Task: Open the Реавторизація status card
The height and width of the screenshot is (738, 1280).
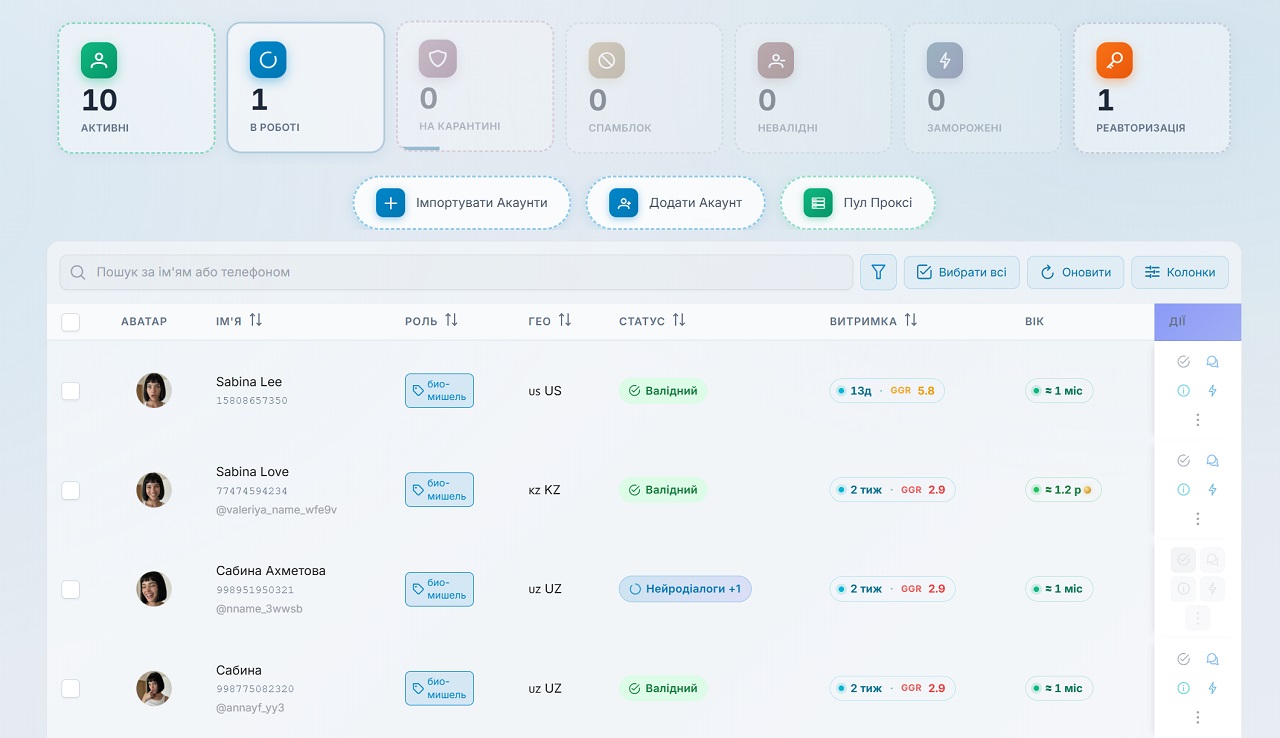Action: coord(1152,88)
